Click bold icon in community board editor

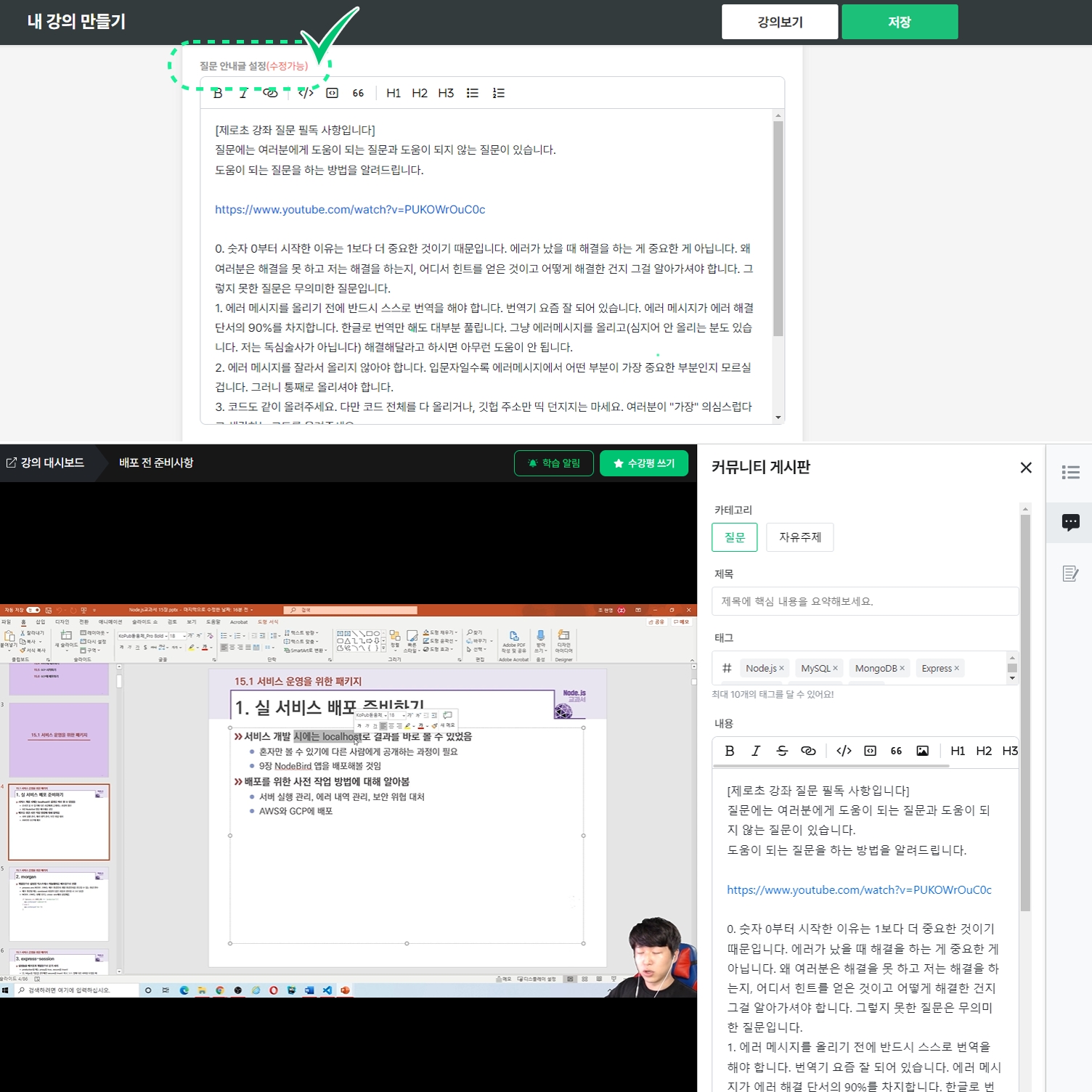(x=730, y=751)
